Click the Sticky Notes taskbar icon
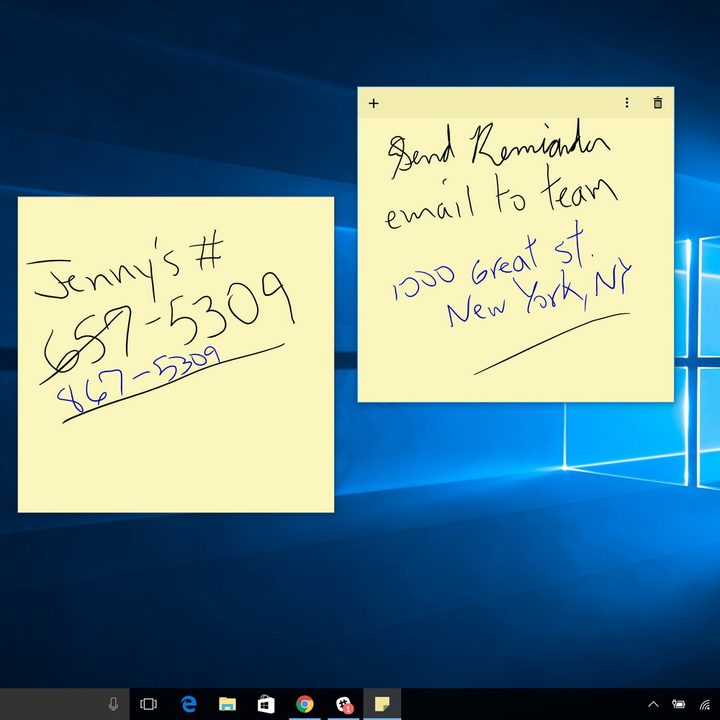 tap(382, 704)
